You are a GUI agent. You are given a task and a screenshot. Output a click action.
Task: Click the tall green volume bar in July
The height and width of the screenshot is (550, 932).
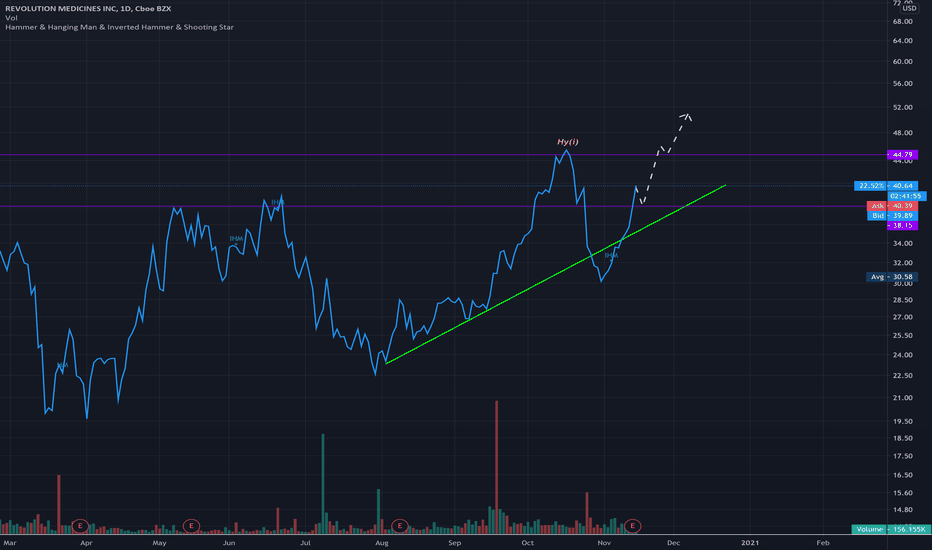[x=323, y=483]
